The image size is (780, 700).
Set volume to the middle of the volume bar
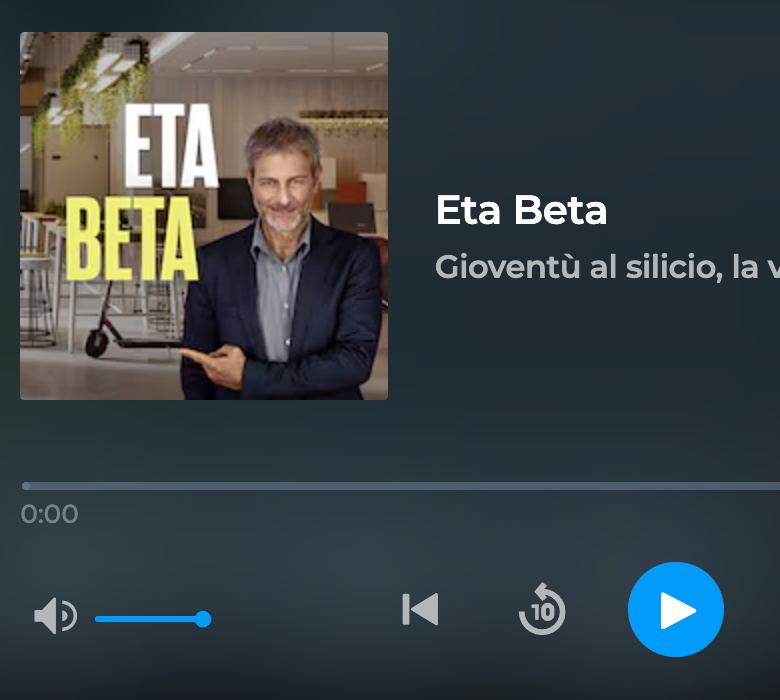click(x=153, y=619)
